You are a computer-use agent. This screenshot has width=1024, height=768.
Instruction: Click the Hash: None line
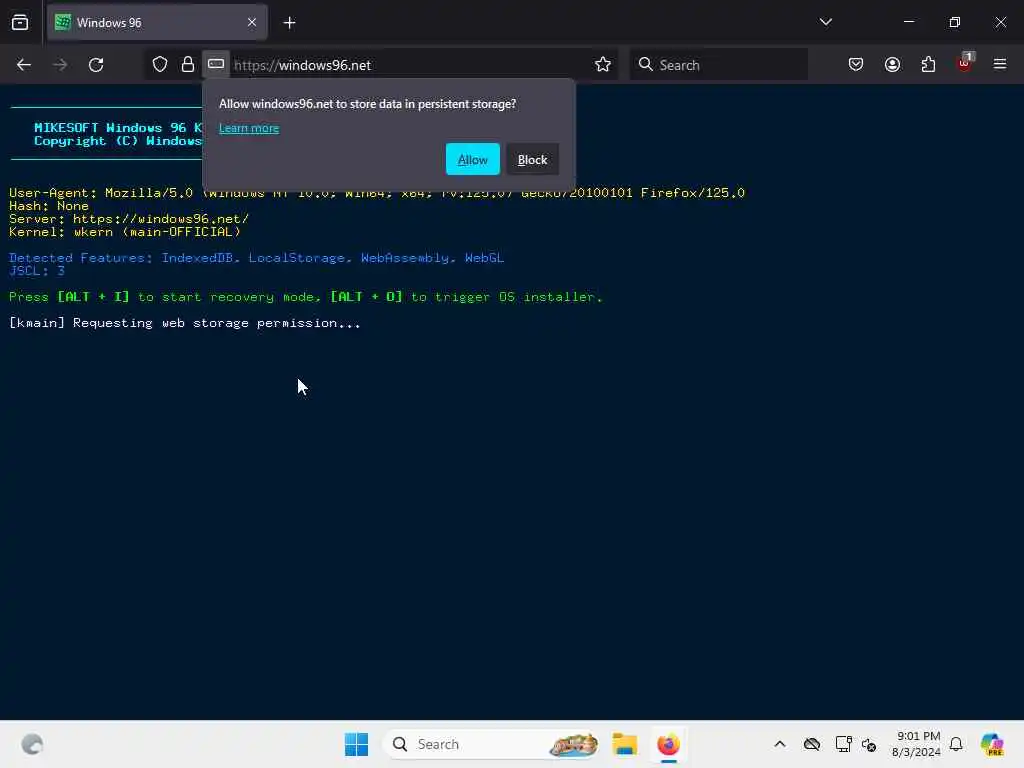coord(49,206)
